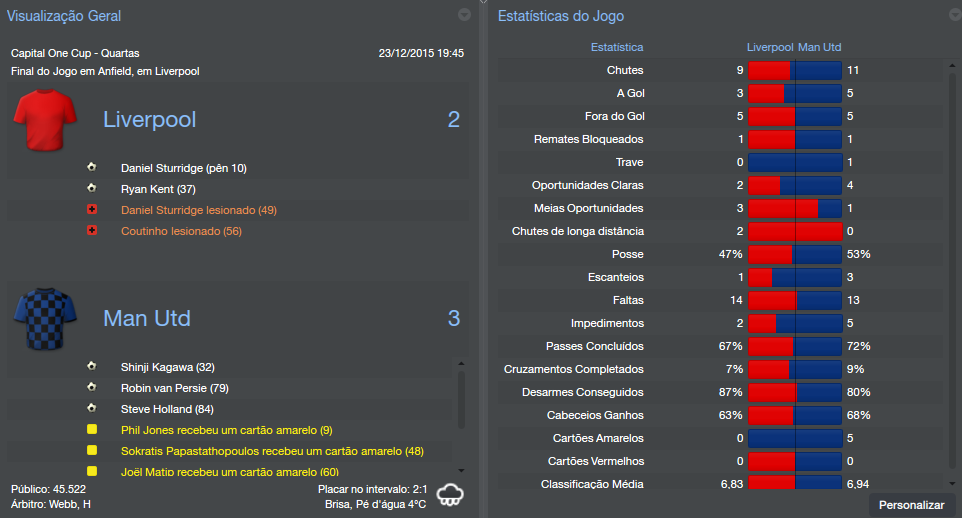Click the Liverpool red shirt icon
This screenshot has width=962, height=518.
[46, 119]
